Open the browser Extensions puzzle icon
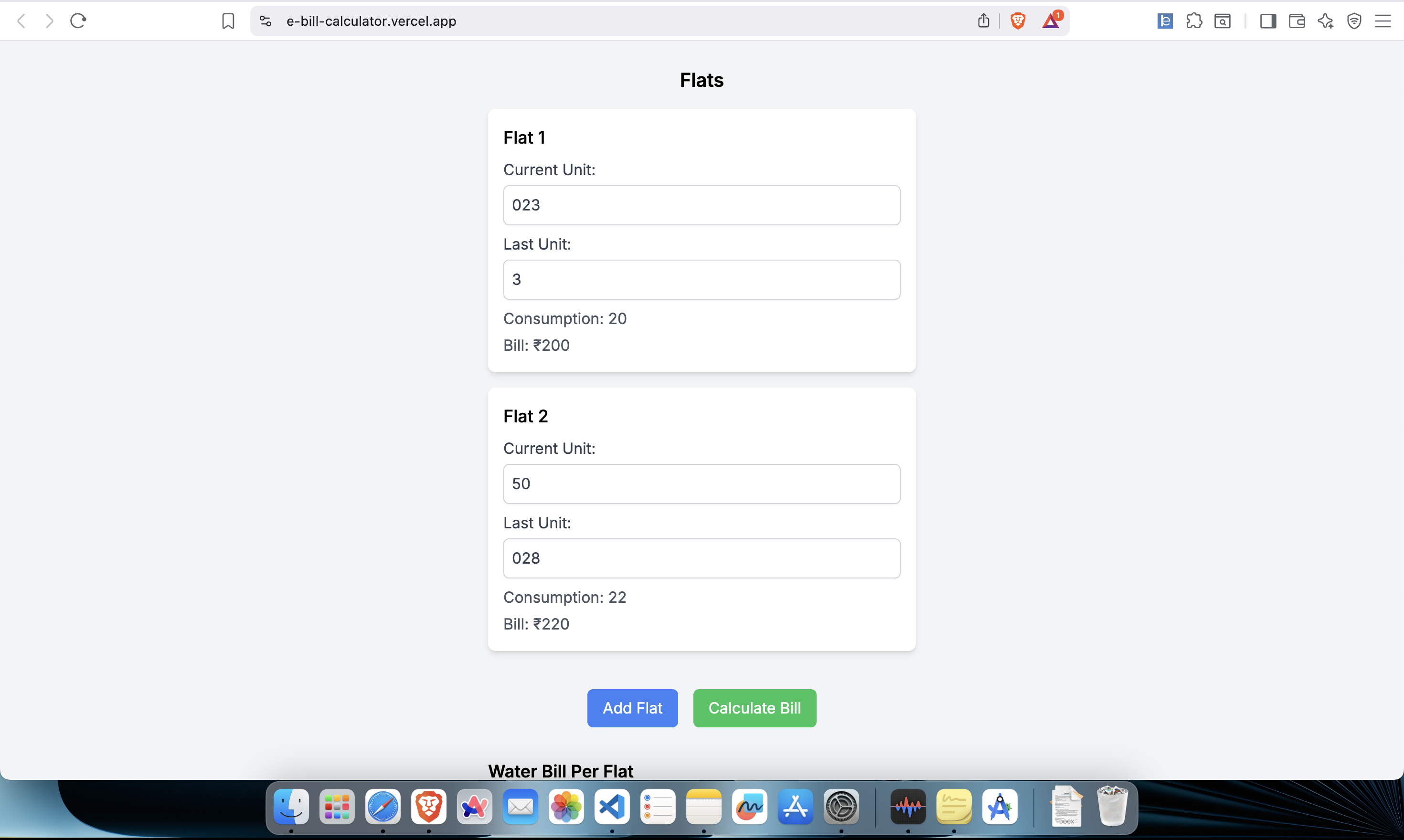 [x=1193, y=21]
